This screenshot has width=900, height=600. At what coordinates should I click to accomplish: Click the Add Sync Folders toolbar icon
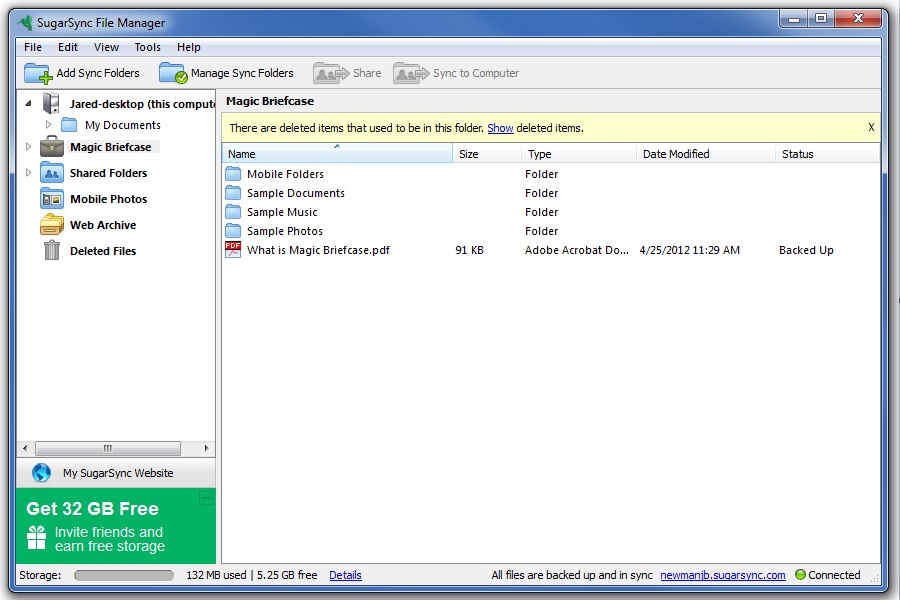tap(38, 73)
